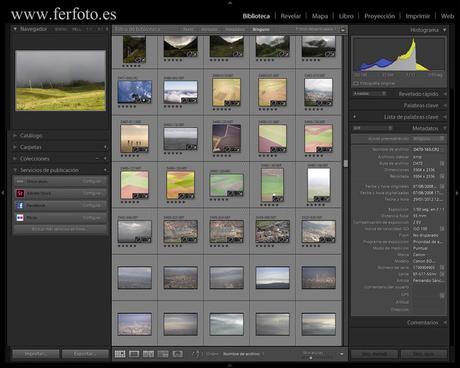Click the hard drive publishing service icon
This screenshot has height=368, width=460.
click(20, 181)
